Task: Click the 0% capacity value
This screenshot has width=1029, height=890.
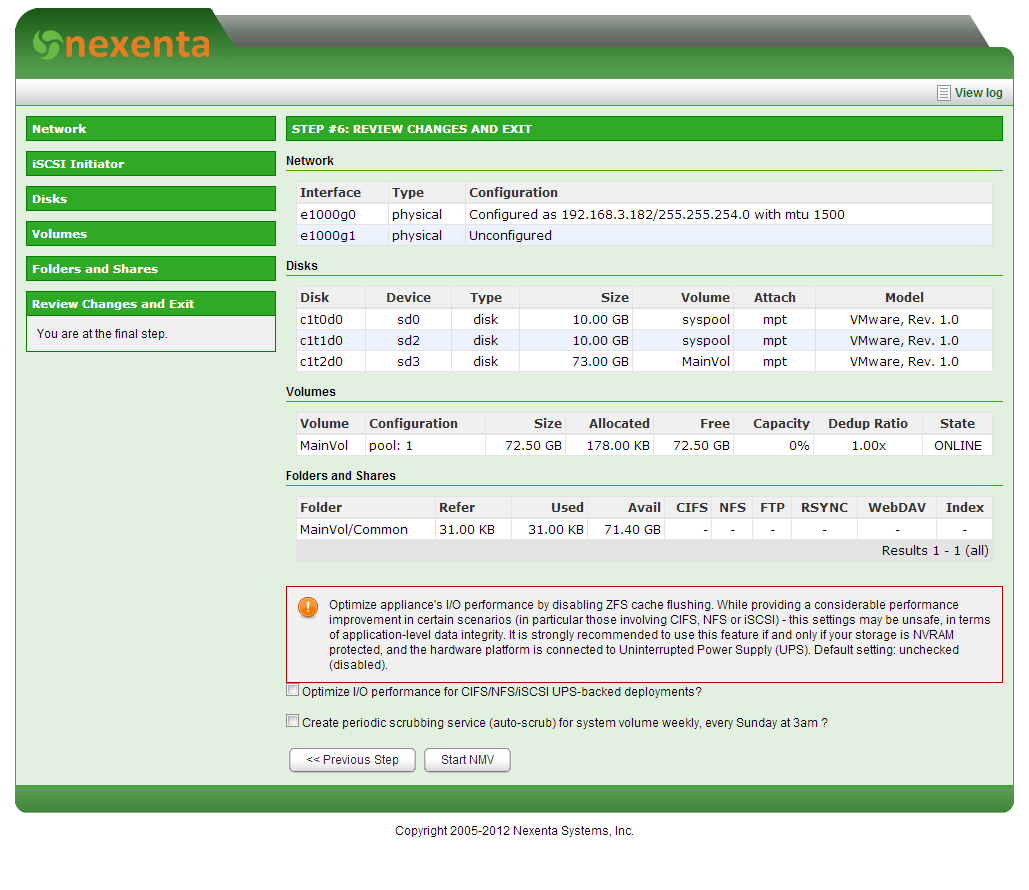Action: pyautogui.click(x=799, y=446)
